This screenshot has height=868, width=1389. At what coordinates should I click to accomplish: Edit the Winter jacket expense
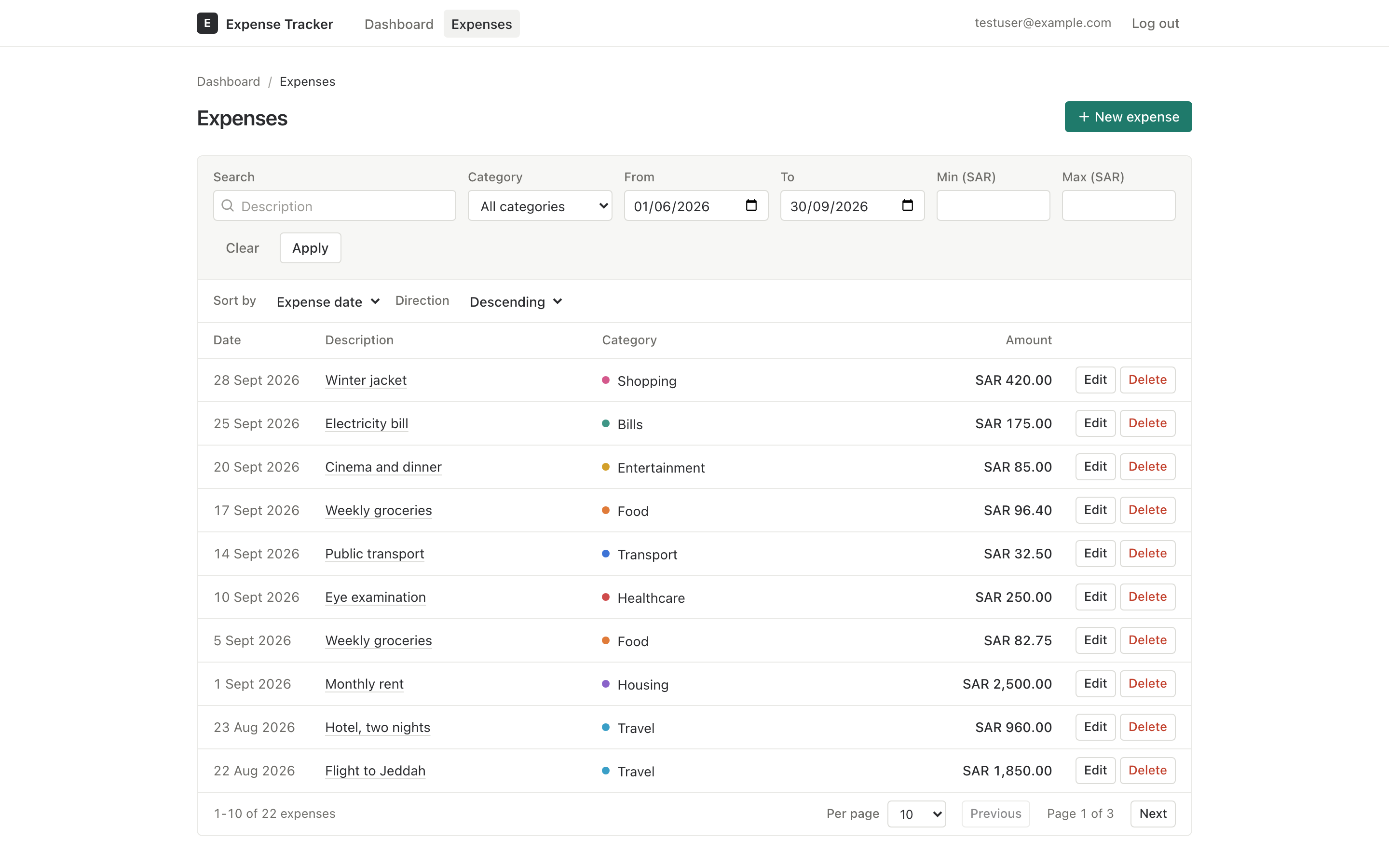point(1095,380)
